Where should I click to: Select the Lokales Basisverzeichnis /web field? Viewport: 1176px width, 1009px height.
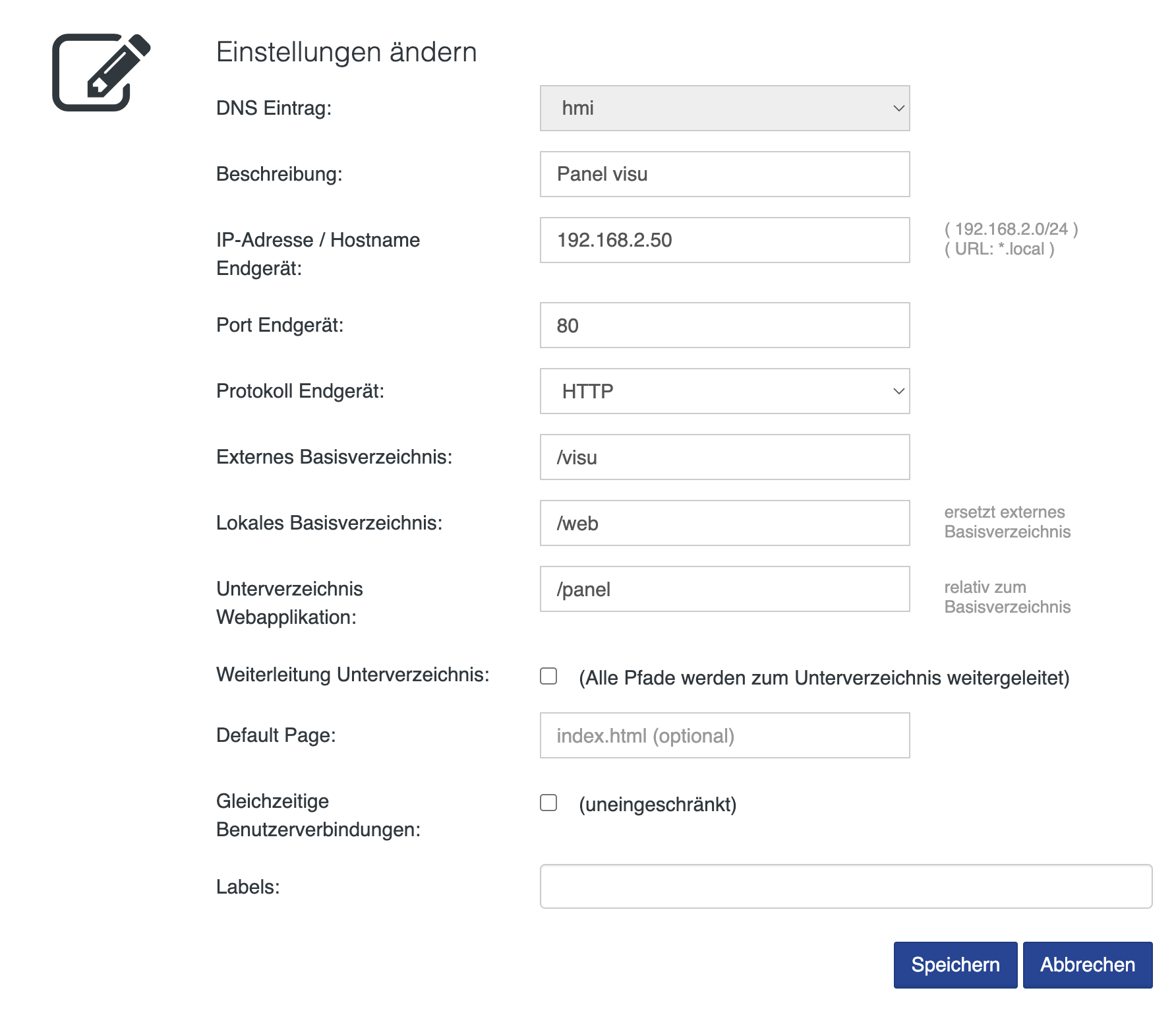pos(724,523)
